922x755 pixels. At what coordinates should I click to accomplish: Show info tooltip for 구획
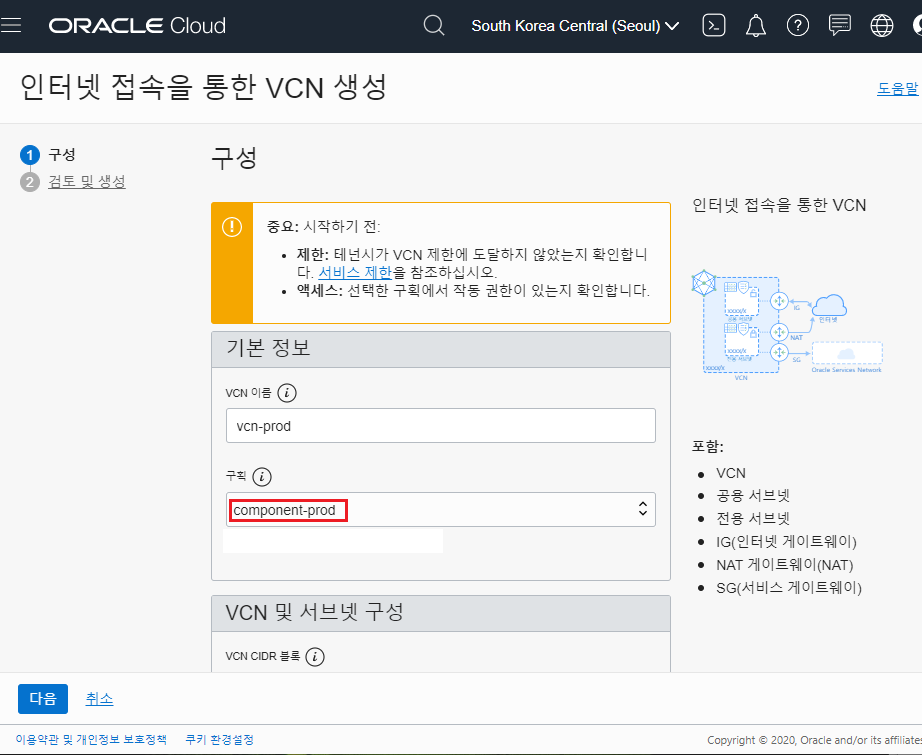[262, 476]
